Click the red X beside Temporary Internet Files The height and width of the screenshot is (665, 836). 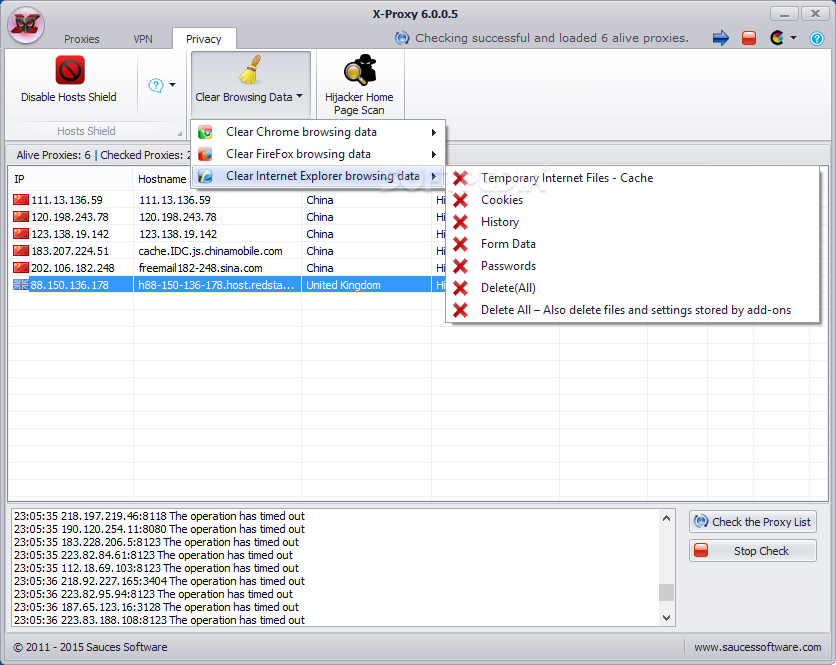(x=460, y=178)
